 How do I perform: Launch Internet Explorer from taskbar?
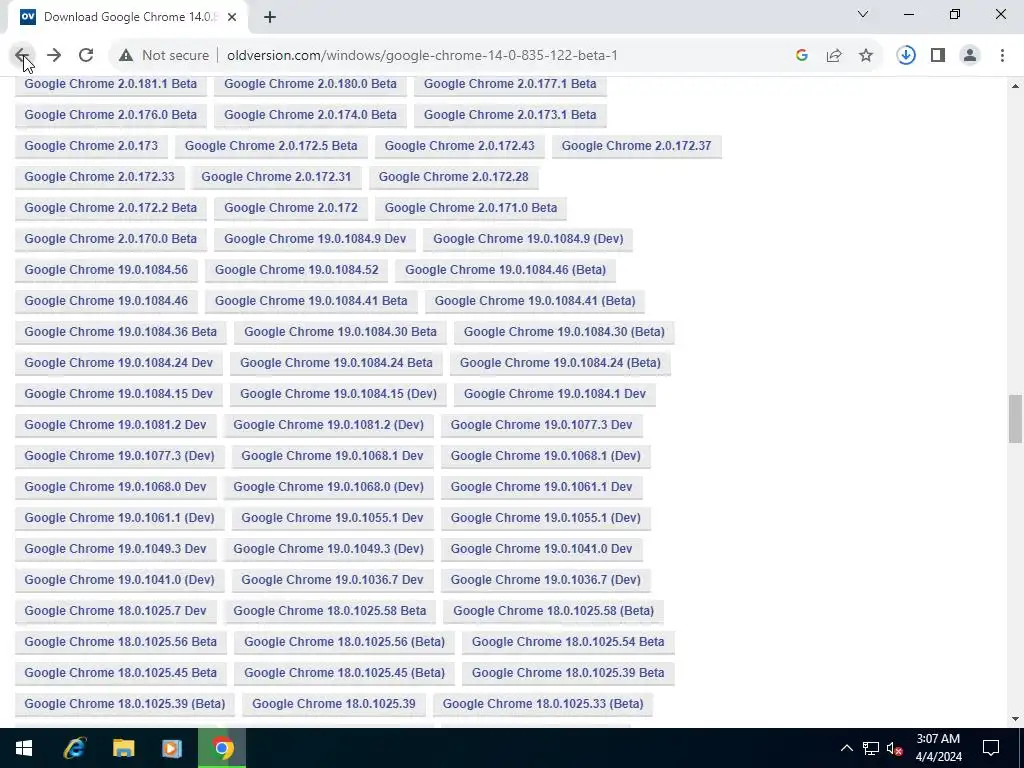coord(74,748)
